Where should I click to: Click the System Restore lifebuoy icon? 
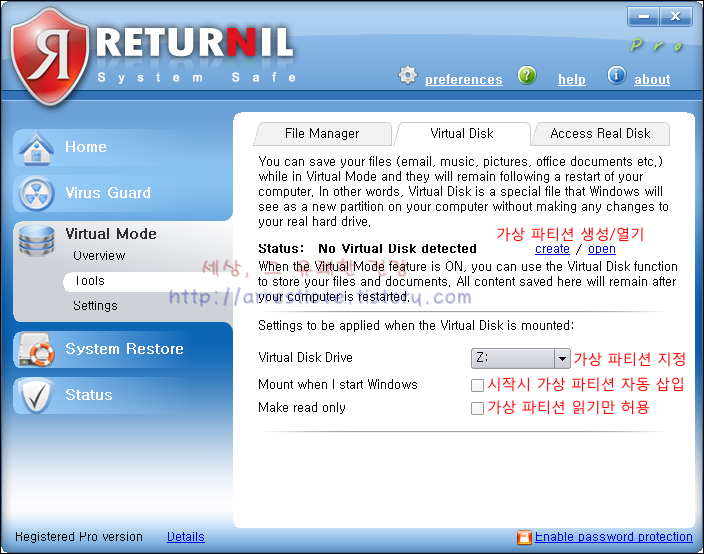[x=36, y=349]
